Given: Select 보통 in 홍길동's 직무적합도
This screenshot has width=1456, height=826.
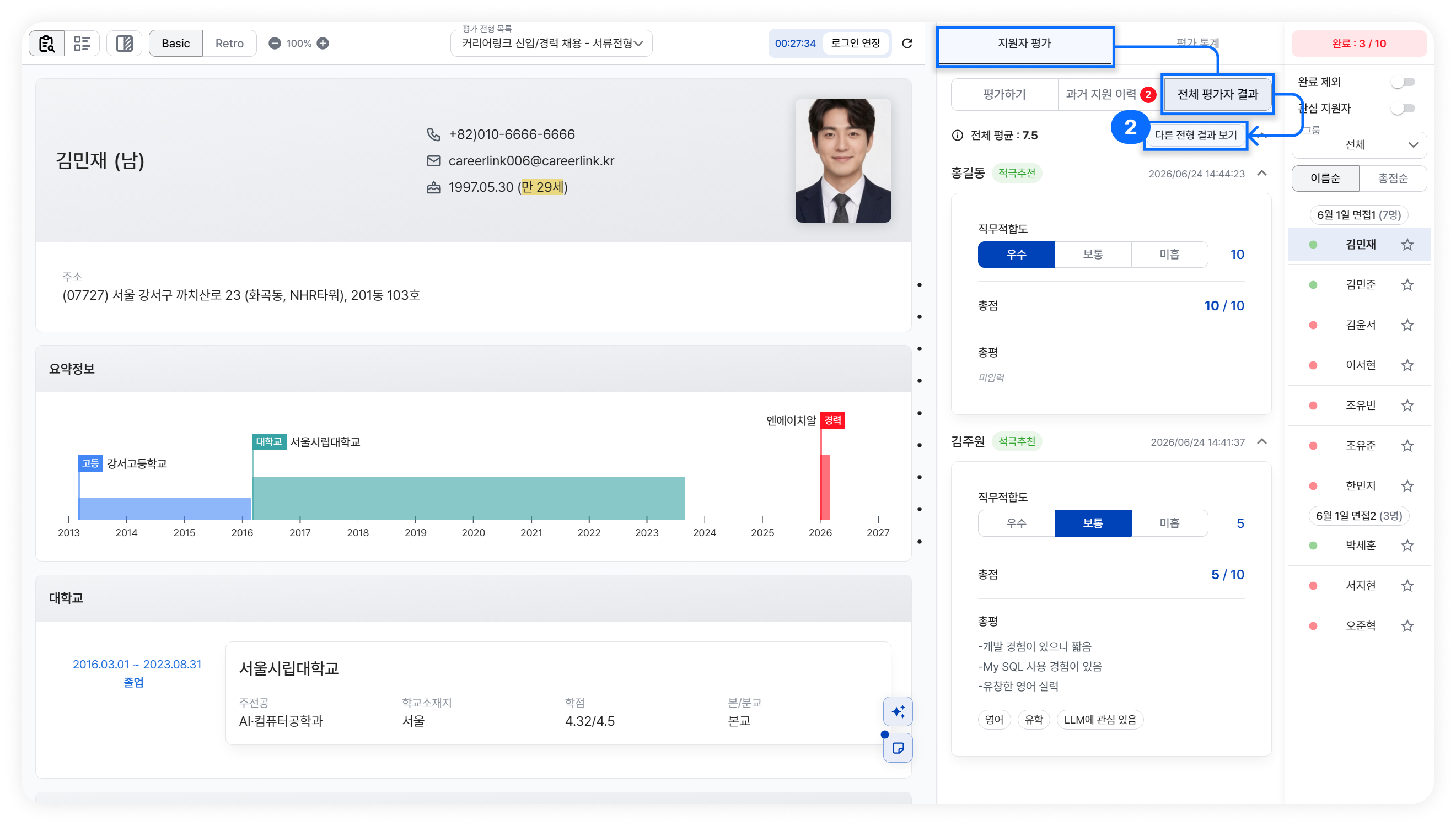Looking at the screenshot, I should pyautogui.click(x=1093, y=255).
